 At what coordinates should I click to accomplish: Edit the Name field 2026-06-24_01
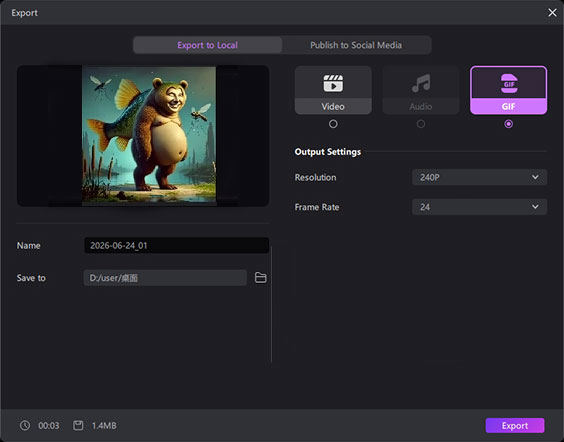[x=177, y=246]
